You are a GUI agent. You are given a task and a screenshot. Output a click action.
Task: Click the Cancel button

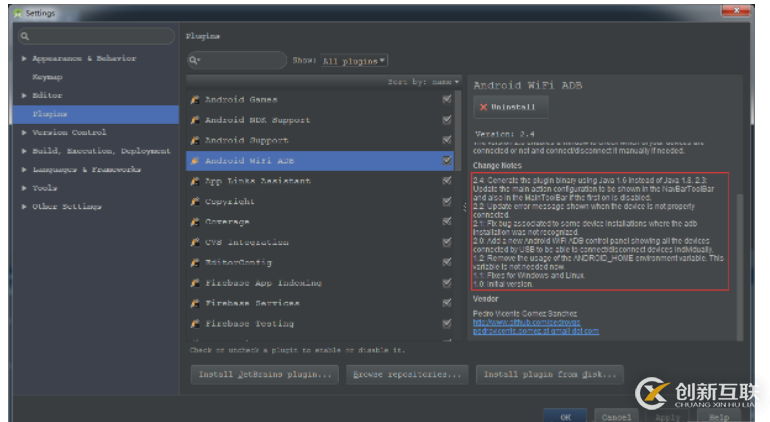[616, 416]
